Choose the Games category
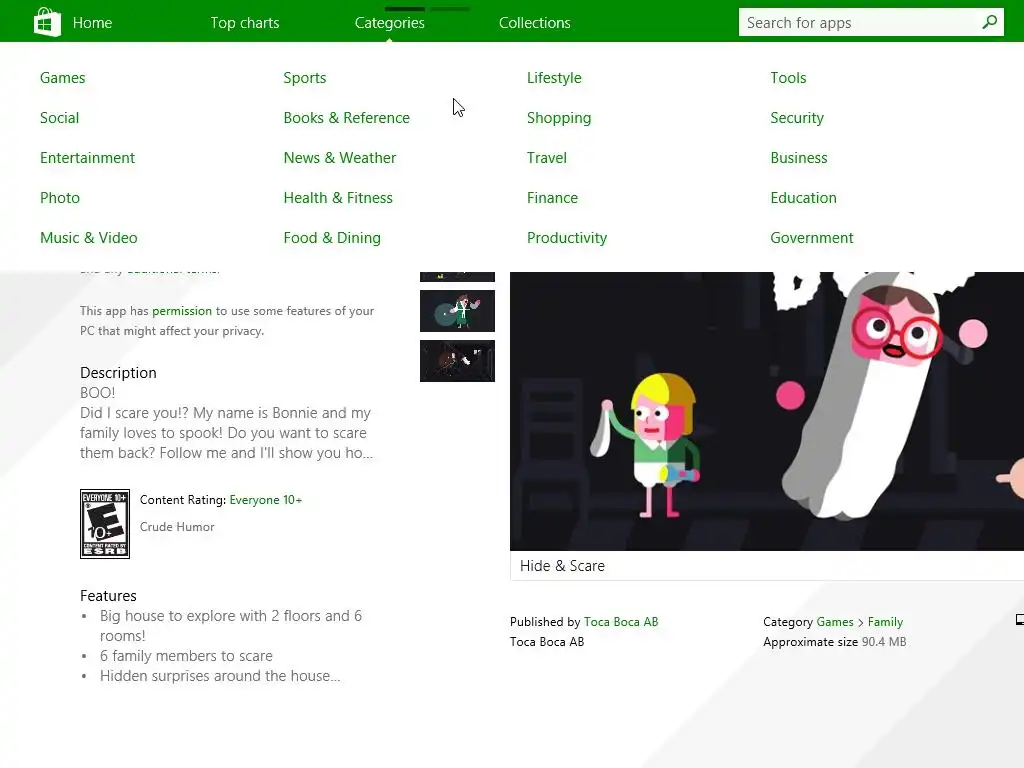Image resolution: width=1024 pixels, height=768 pixels. coord(63,78)
